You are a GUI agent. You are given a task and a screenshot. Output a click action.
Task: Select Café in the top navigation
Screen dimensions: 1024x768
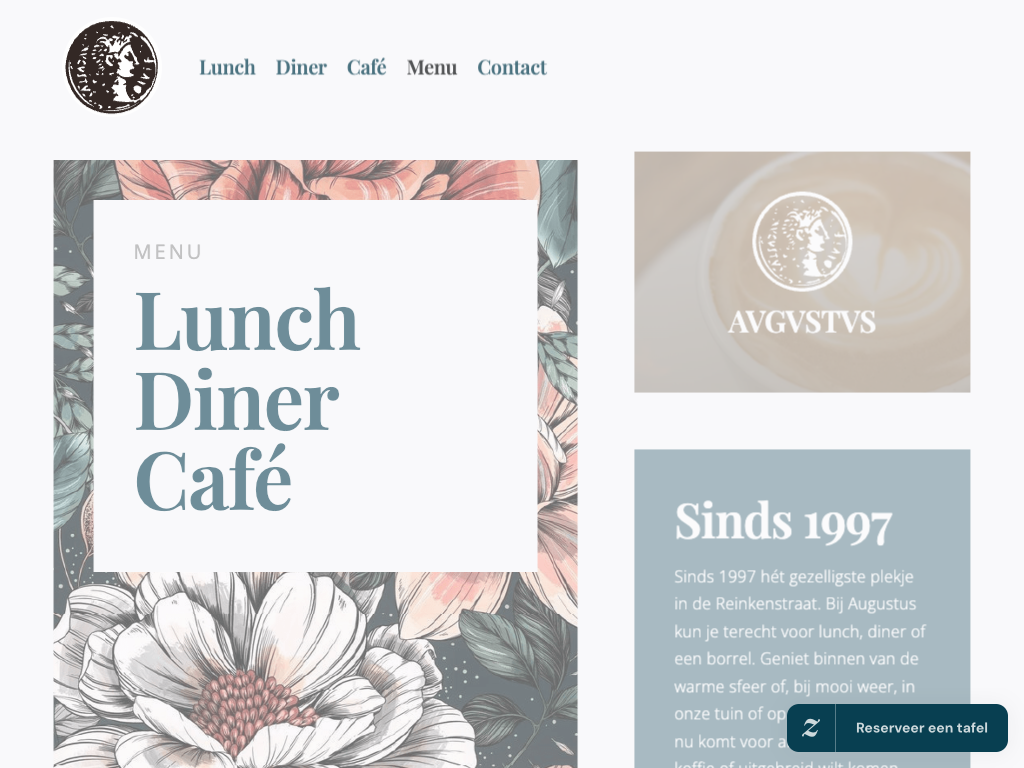pos(366,67)
